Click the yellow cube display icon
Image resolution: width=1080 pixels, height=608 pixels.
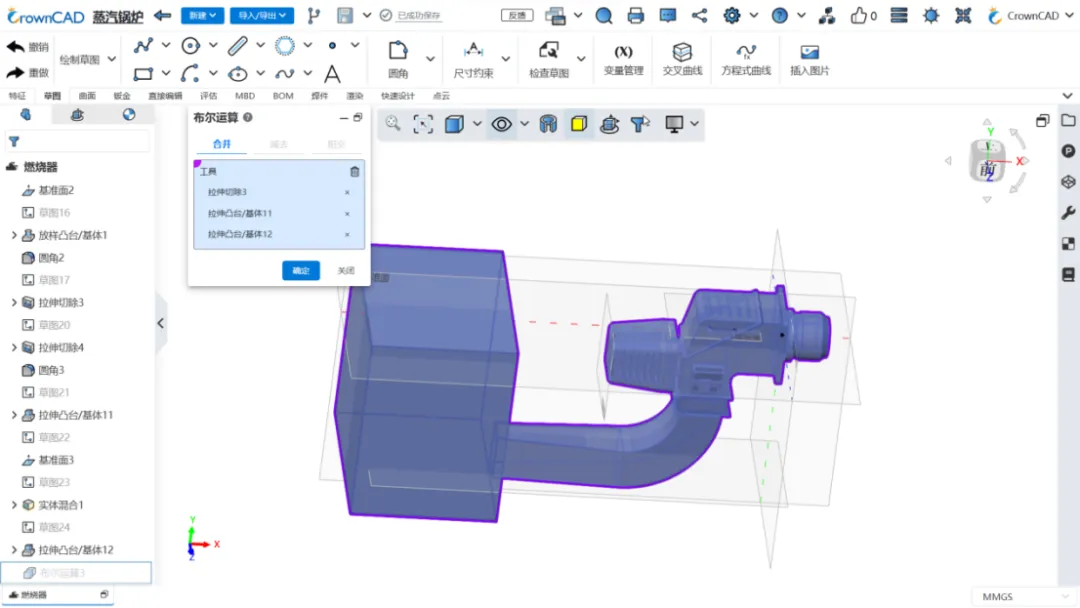[x=579, y=124]
